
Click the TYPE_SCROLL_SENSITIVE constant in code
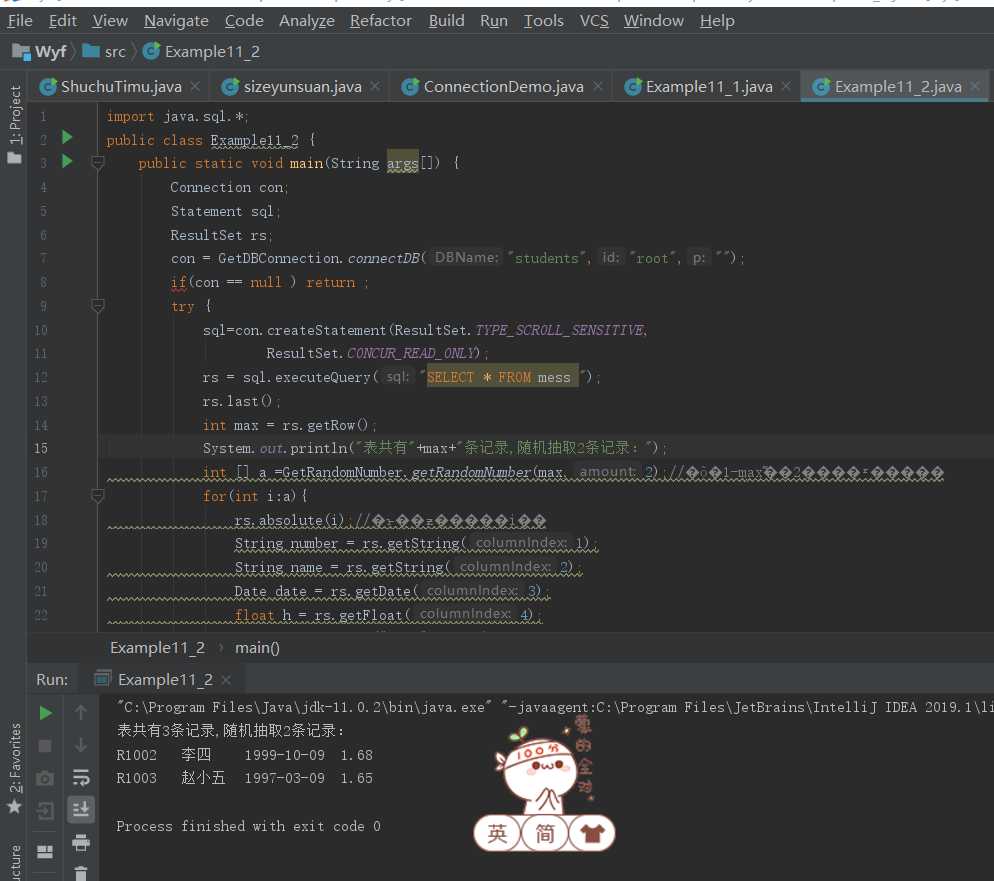(x=559, y=330)
